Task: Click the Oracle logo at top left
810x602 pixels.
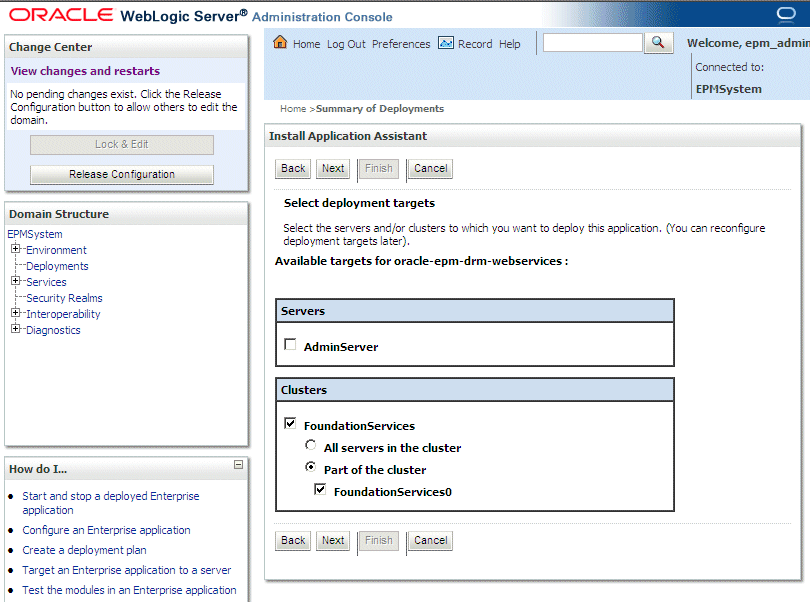Action: 61,14
